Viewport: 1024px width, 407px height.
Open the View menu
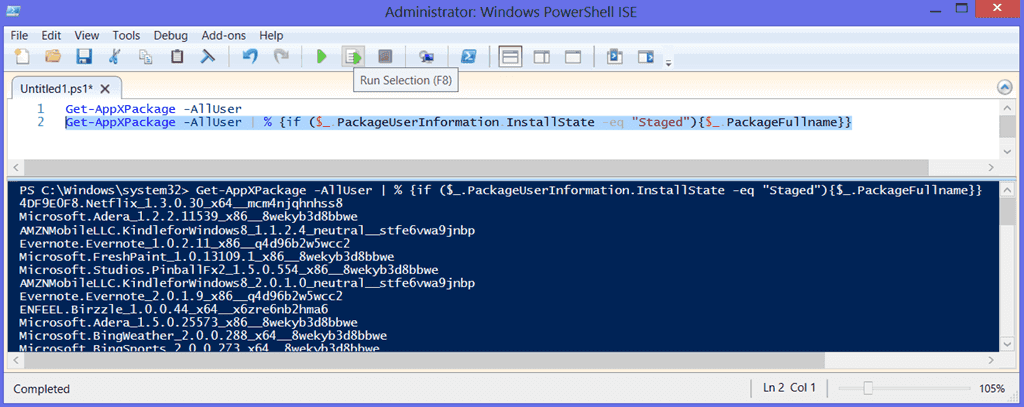(87, 35)
